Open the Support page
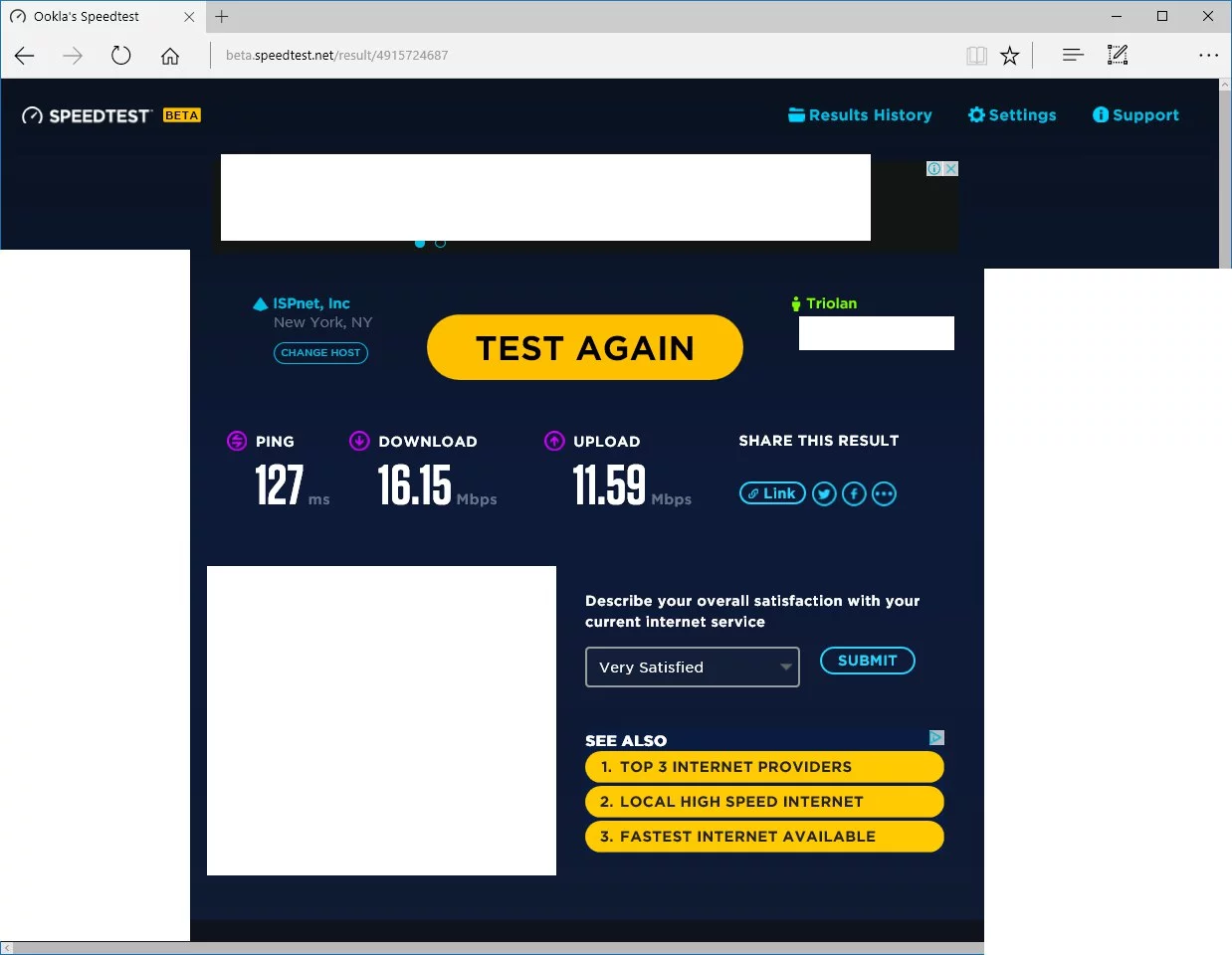This screenshot has height=955, width=1232. click(x=1135, y=115)
